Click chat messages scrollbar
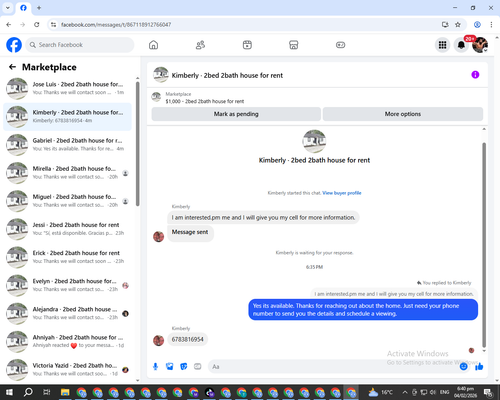Image resolution: width=500 pixels, height=400 pixels. (484, 245)
